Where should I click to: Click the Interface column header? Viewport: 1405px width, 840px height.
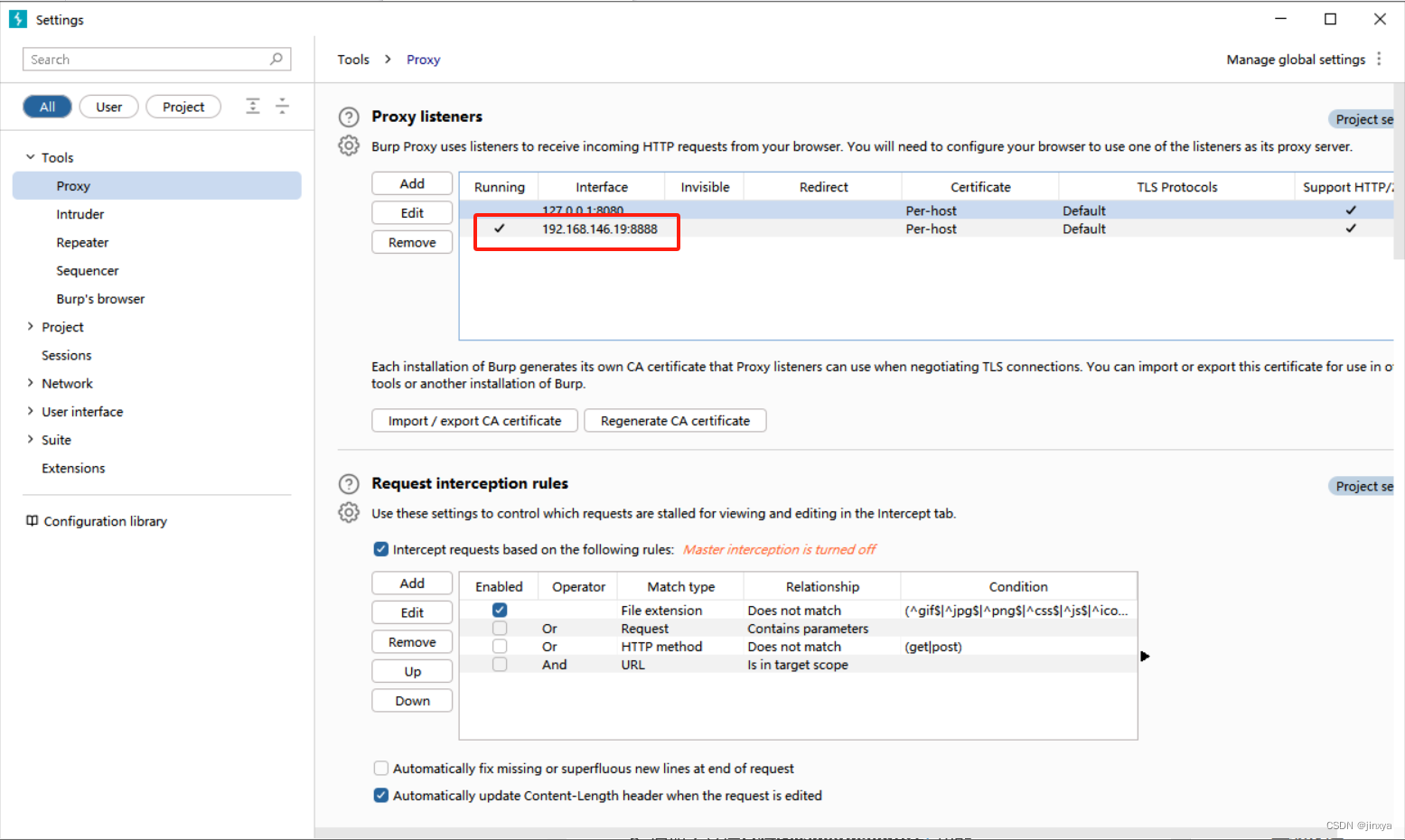[602, 187]
